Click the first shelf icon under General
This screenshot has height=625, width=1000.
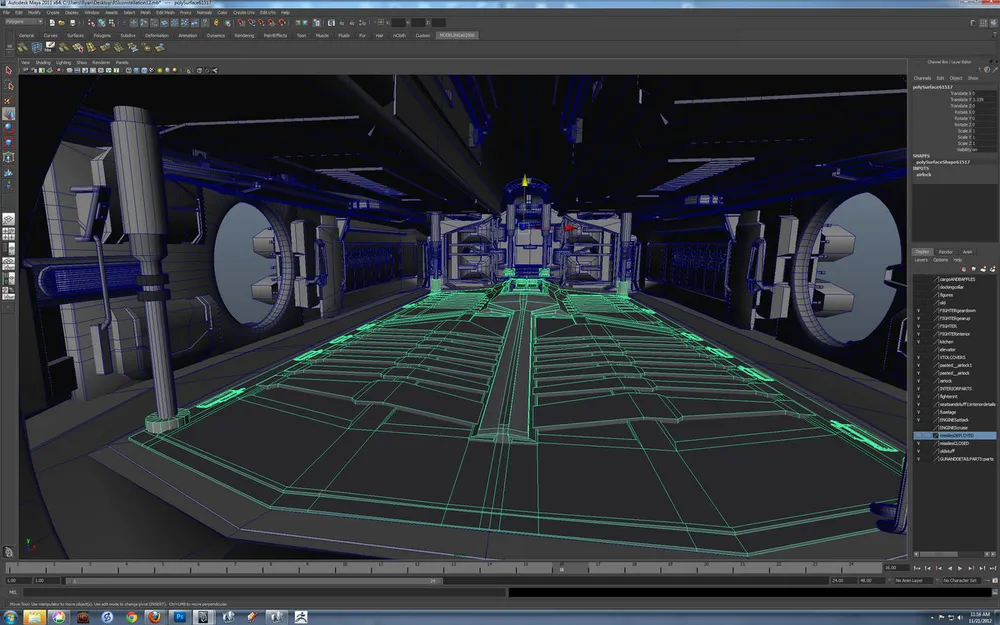coord(20,46)
